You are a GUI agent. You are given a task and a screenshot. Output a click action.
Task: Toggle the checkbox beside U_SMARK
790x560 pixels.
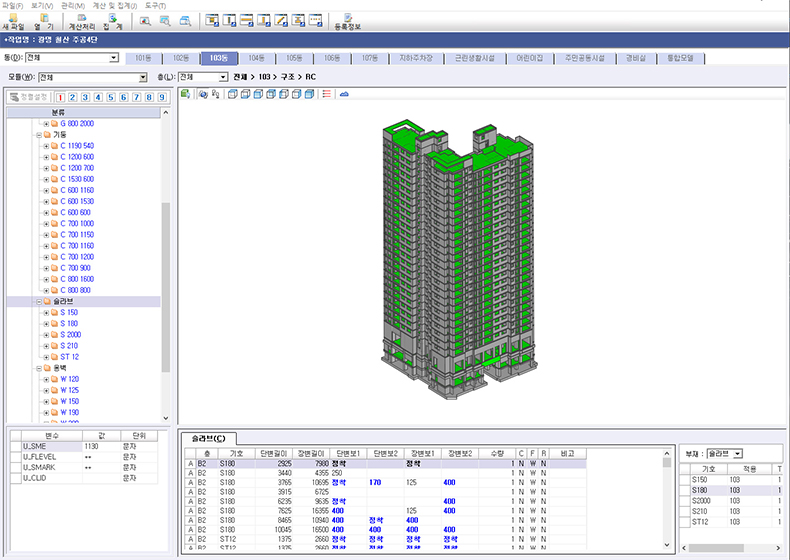16,468
